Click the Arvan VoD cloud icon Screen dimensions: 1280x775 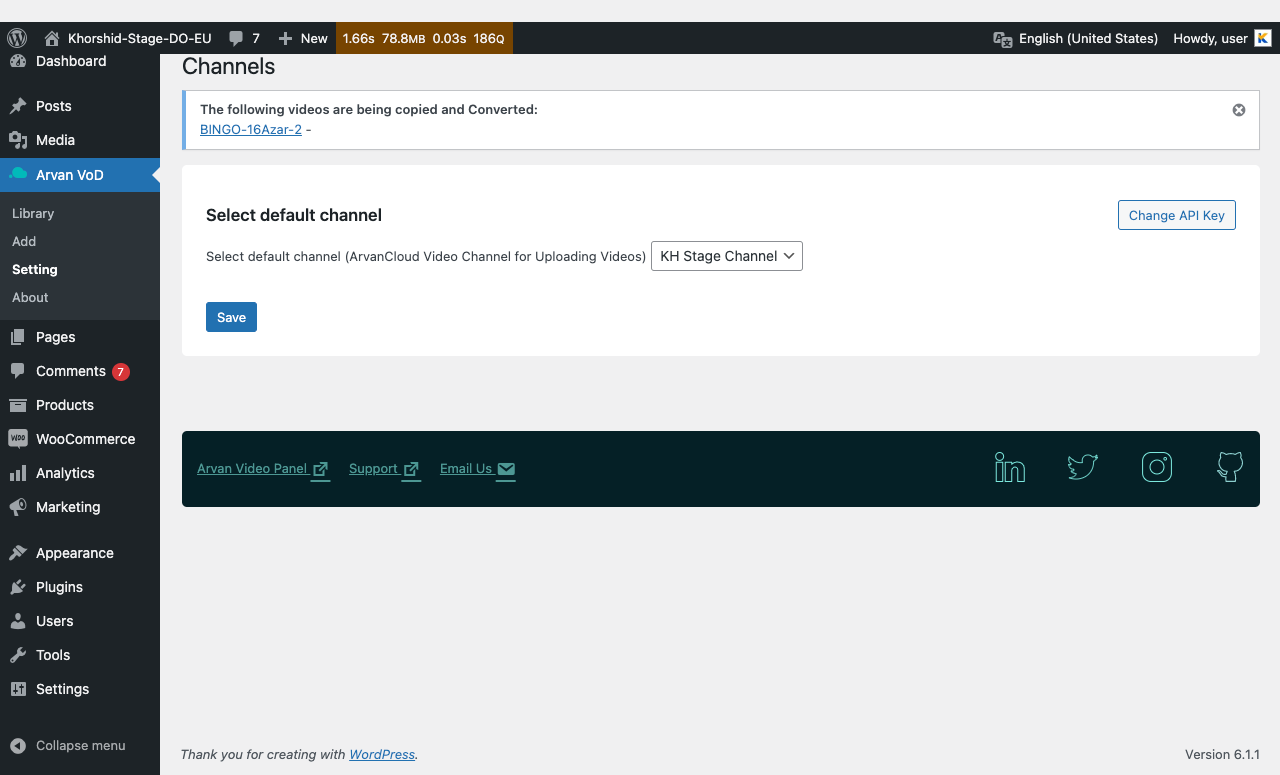click(x=18, y=174)
